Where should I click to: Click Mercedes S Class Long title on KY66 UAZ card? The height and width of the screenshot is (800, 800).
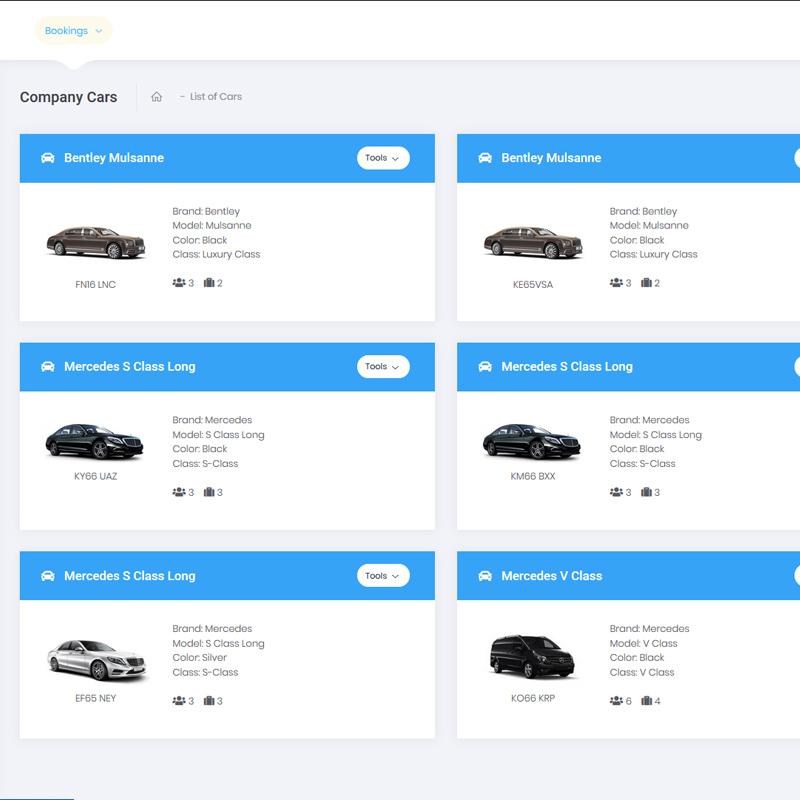[x=130, y=367]
